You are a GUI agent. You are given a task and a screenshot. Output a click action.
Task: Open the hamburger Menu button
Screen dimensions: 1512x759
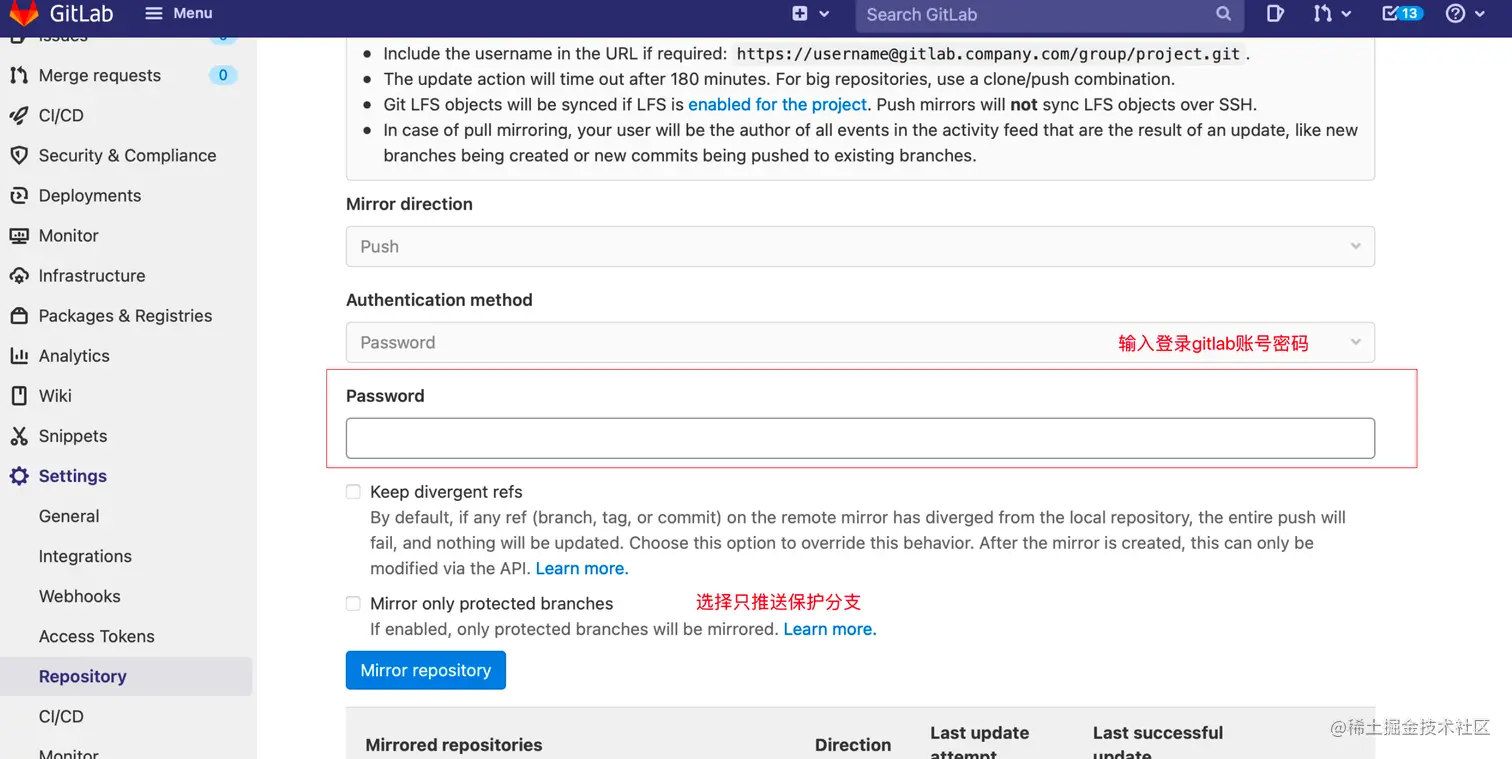coord(179,13)
